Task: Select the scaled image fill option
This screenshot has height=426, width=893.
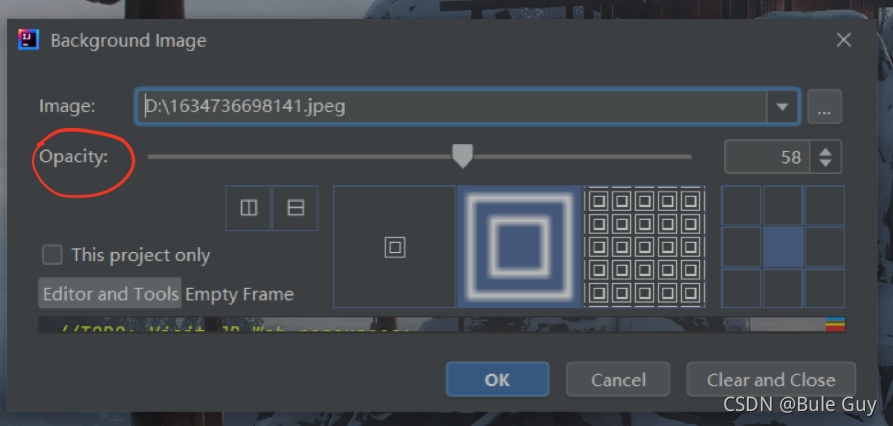Action: pyautogui.click(x=519, y=247)
